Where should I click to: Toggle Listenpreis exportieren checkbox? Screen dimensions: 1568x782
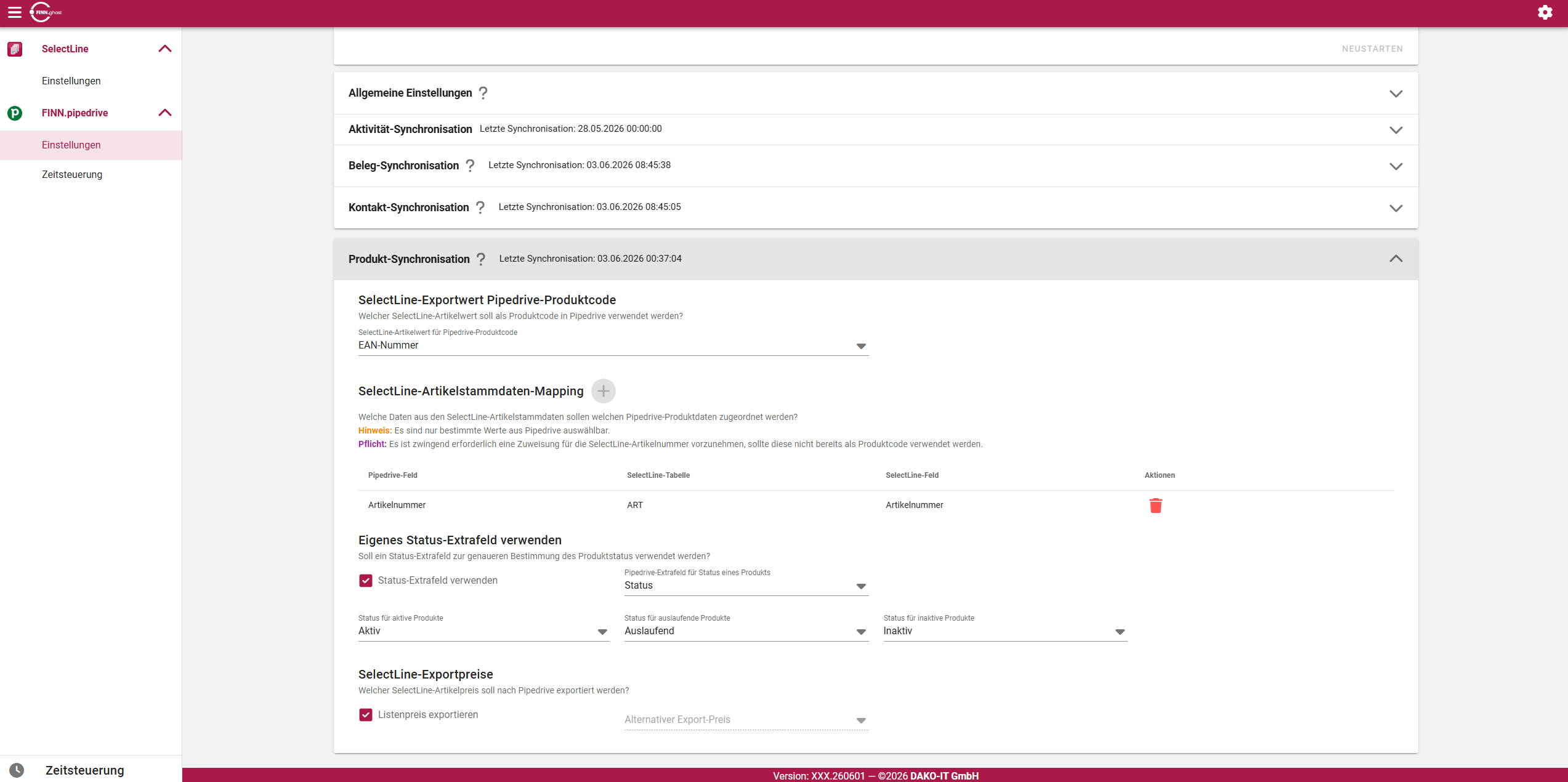coord(366,715)
